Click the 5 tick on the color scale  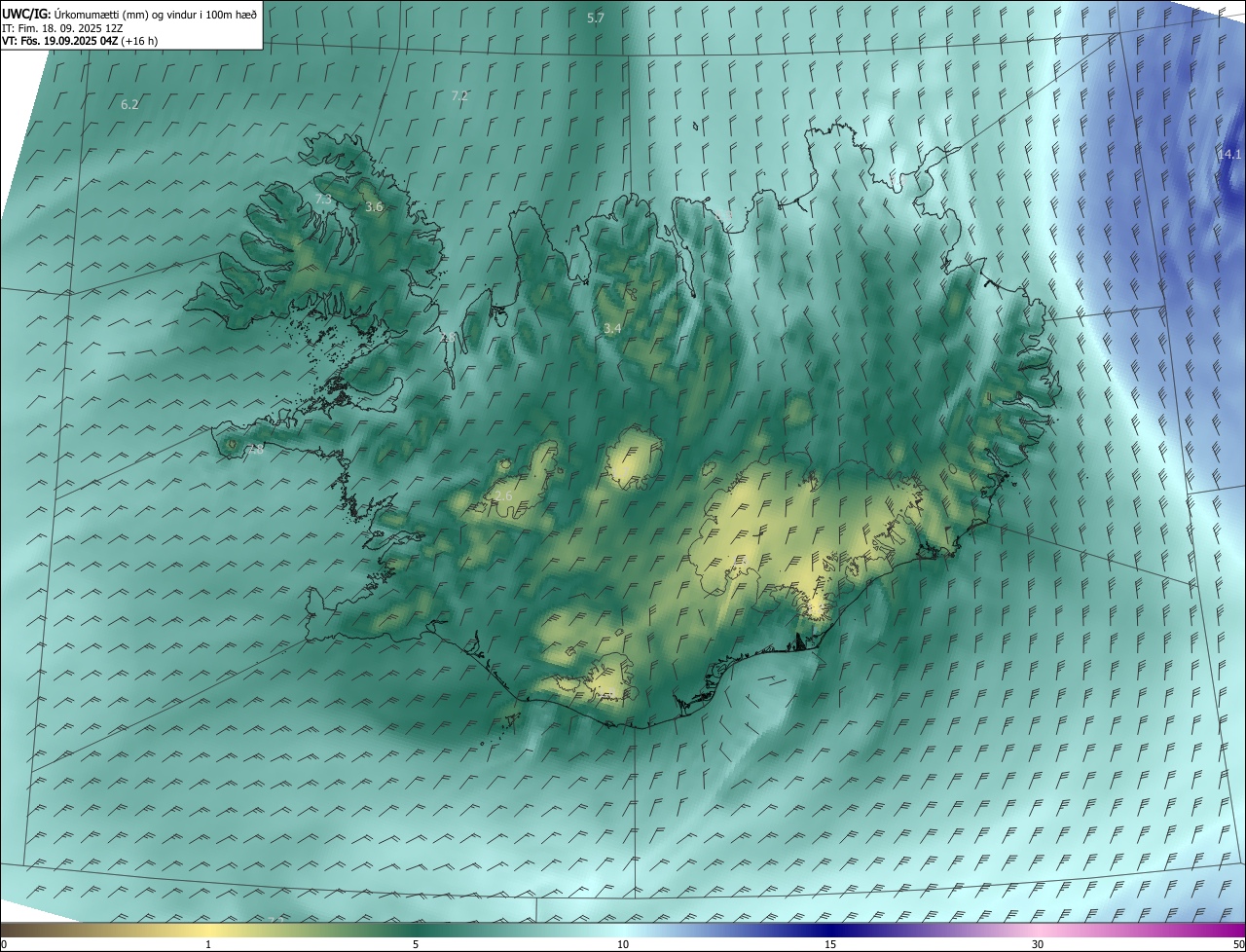(416, 944)
